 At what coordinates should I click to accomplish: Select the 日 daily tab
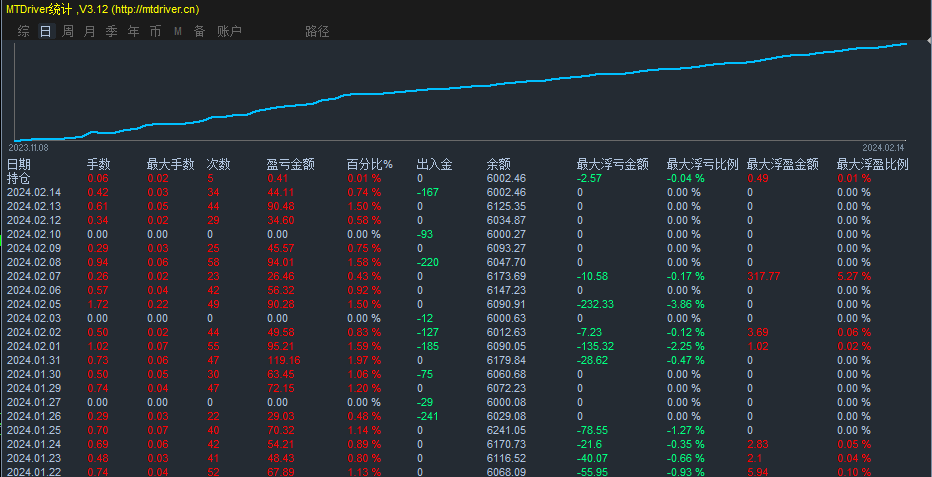pos(46,31)
